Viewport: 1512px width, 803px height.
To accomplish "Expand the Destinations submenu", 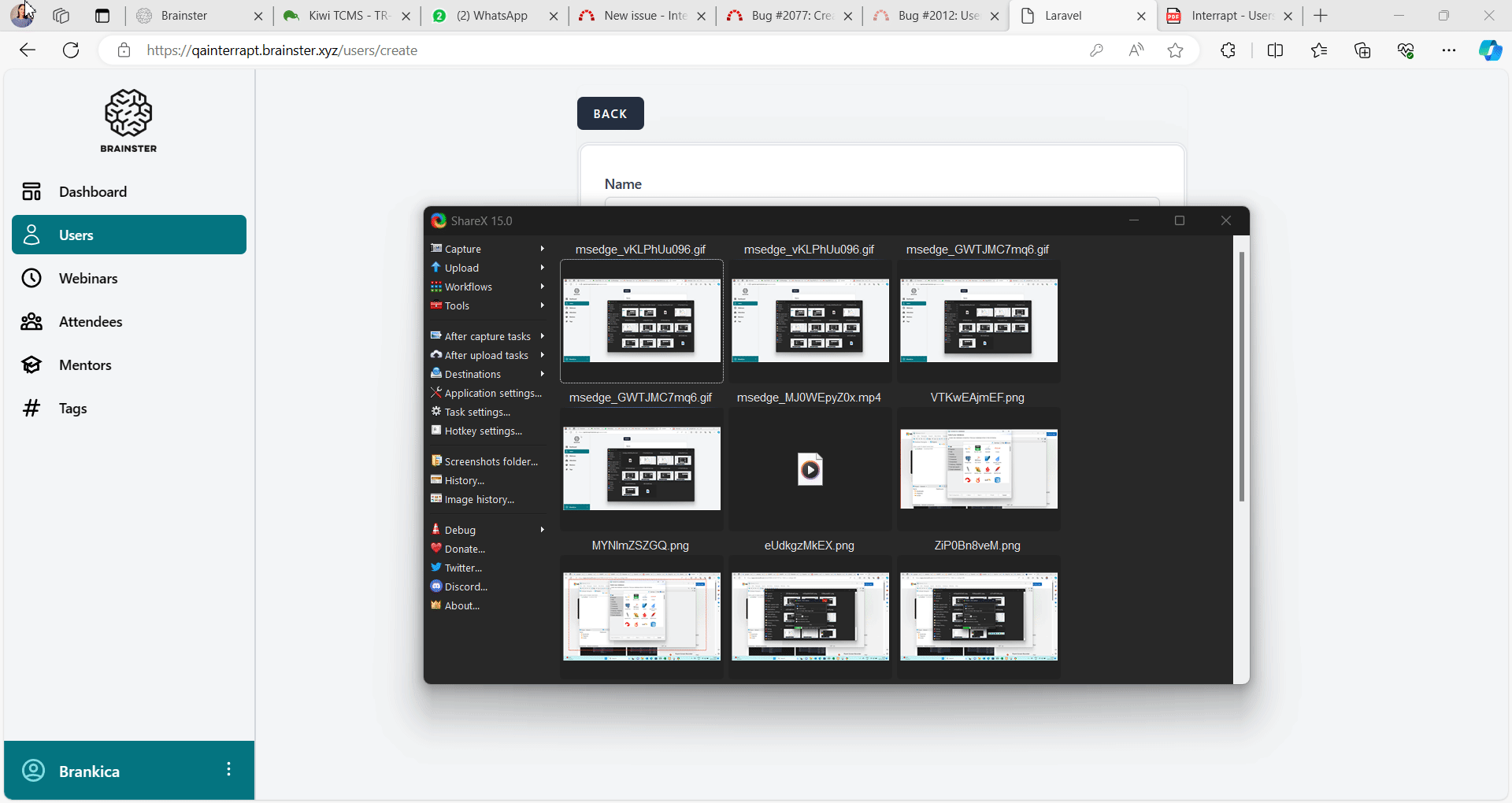I will 543,374.
